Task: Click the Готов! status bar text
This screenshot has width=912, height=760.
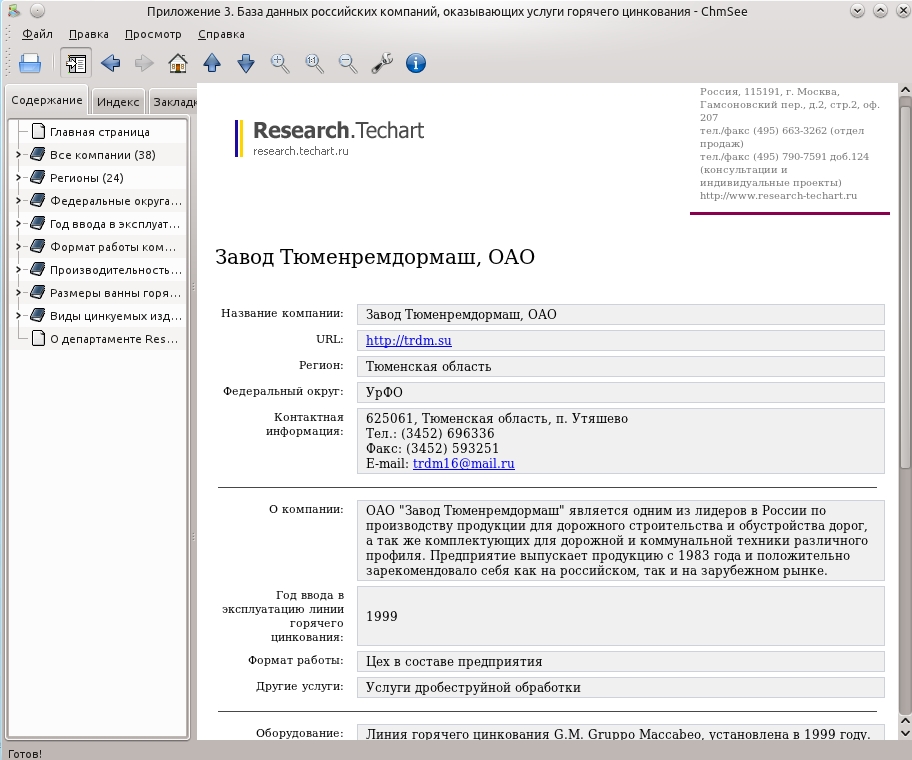Action: pyautogui.click(x=24, y=754)
